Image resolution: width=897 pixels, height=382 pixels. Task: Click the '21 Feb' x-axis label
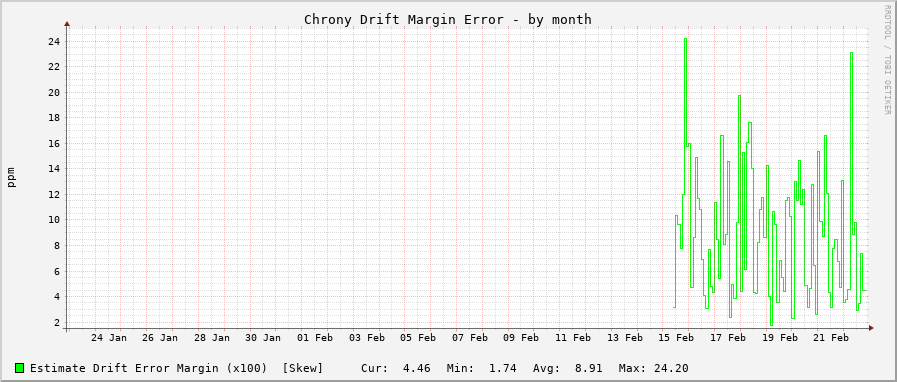831,338
